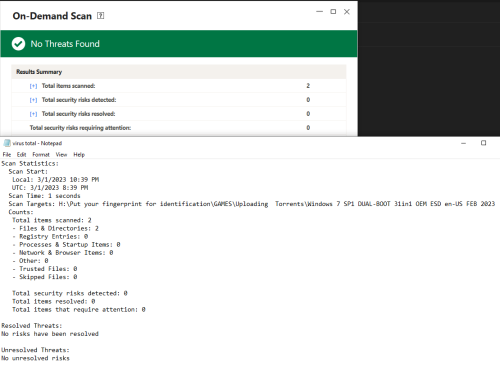The width and height of the screenshot is (500, 367).
Task: Click the Total security risks requiring attention row
Action: 179,128
